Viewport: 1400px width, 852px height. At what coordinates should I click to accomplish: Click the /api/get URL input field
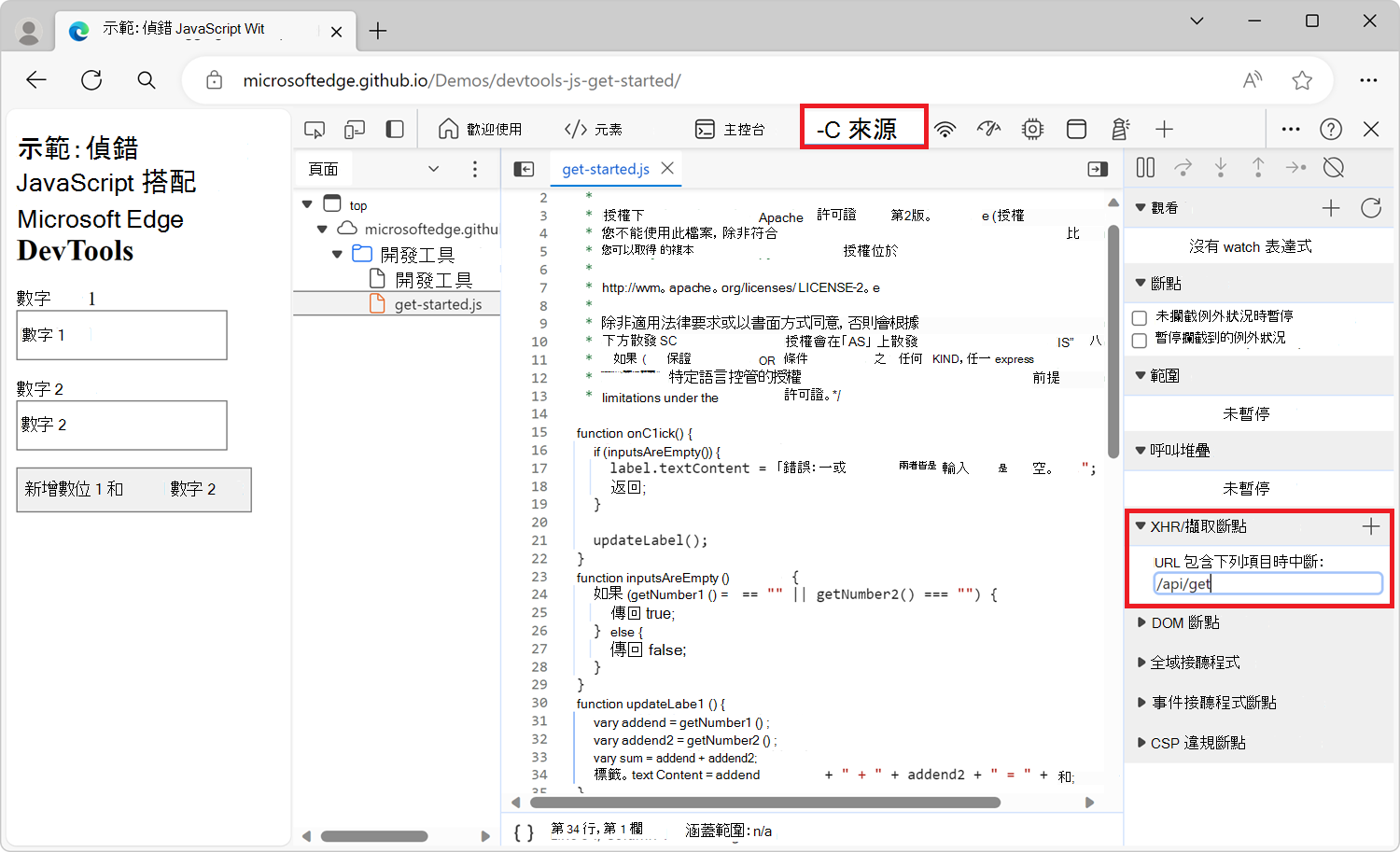point(1267,582)
